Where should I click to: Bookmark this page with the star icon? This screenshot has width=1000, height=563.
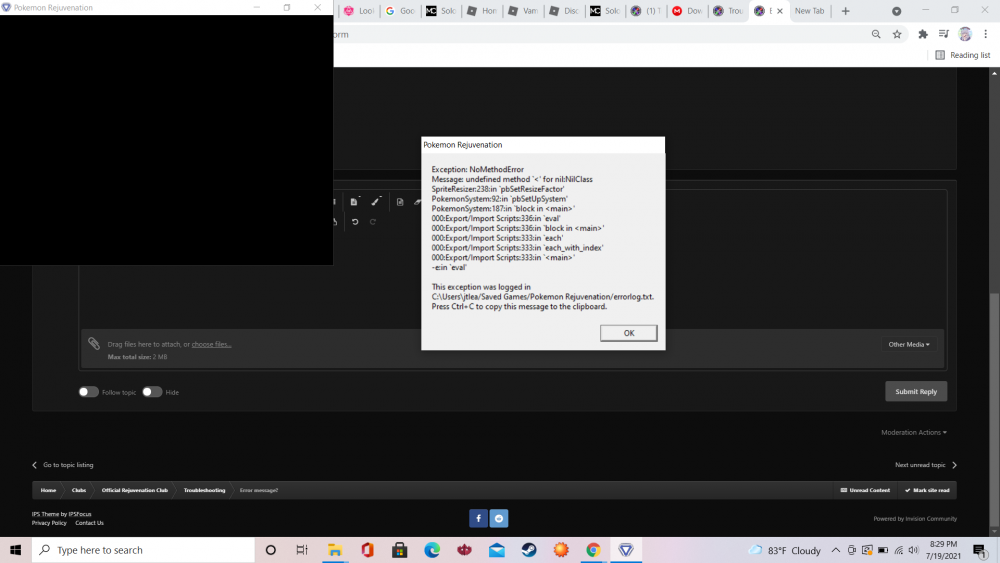(x=897, y=34)
